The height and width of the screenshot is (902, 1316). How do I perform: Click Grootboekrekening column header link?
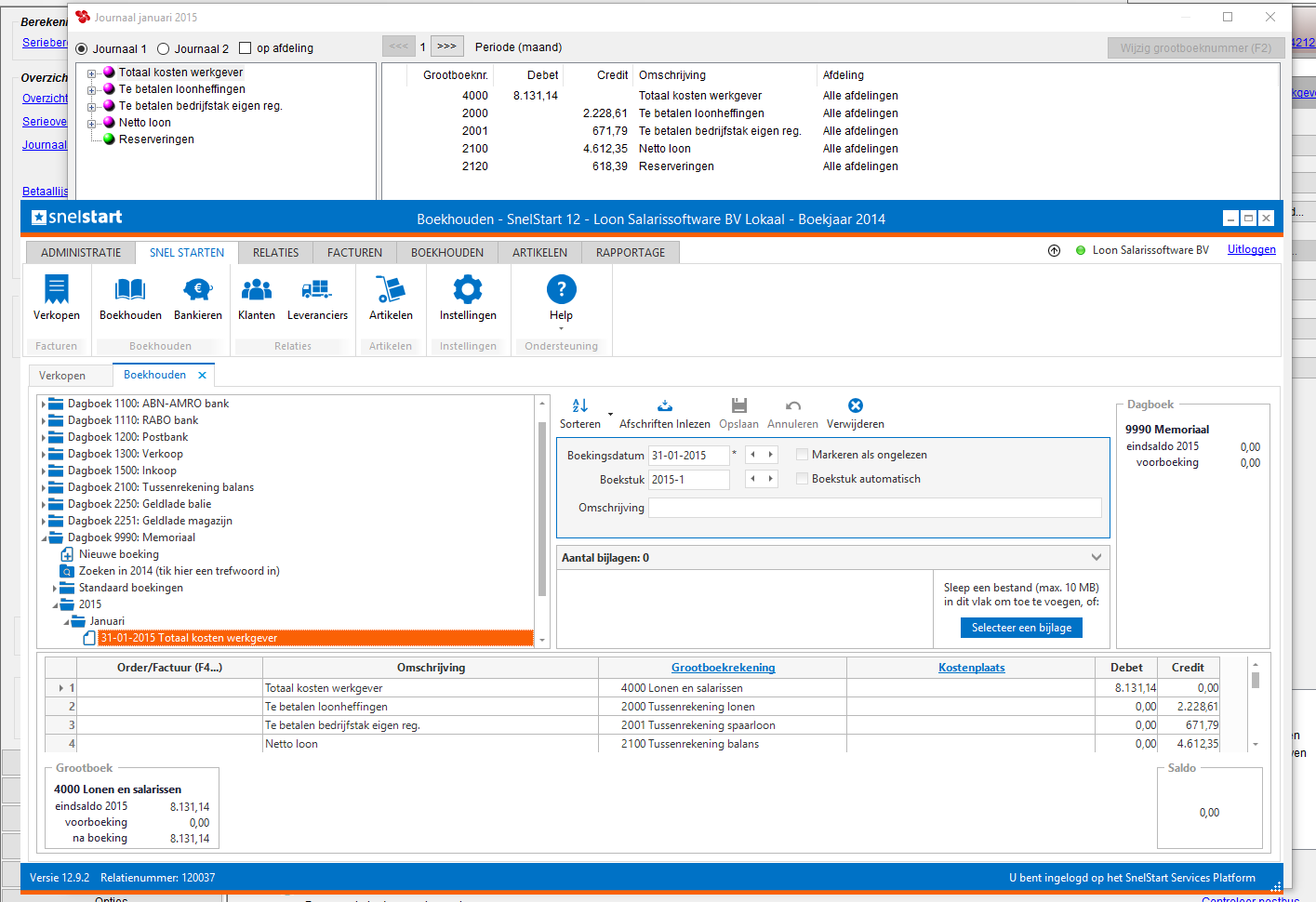[723, 668]
